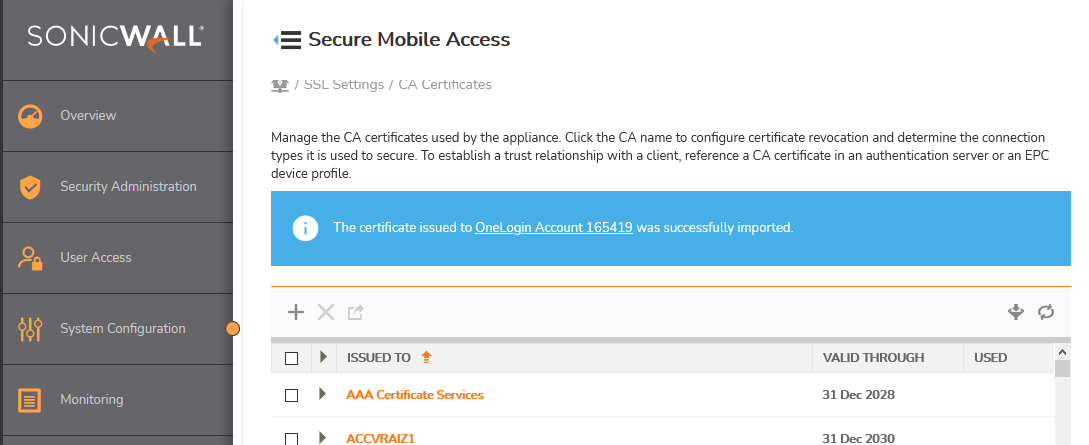The height and width of the screenshot is (445, 1089).
Task: Add a new CA certificate with plus icon
Action: point(296,312)
